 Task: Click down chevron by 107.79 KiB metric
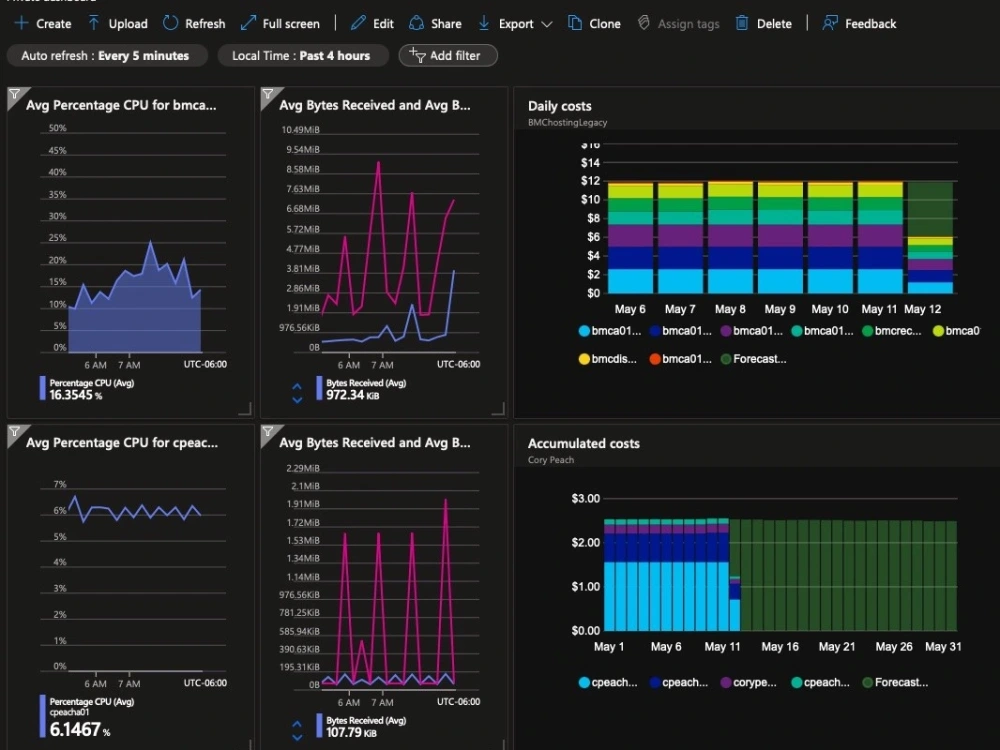click(297, 738)
